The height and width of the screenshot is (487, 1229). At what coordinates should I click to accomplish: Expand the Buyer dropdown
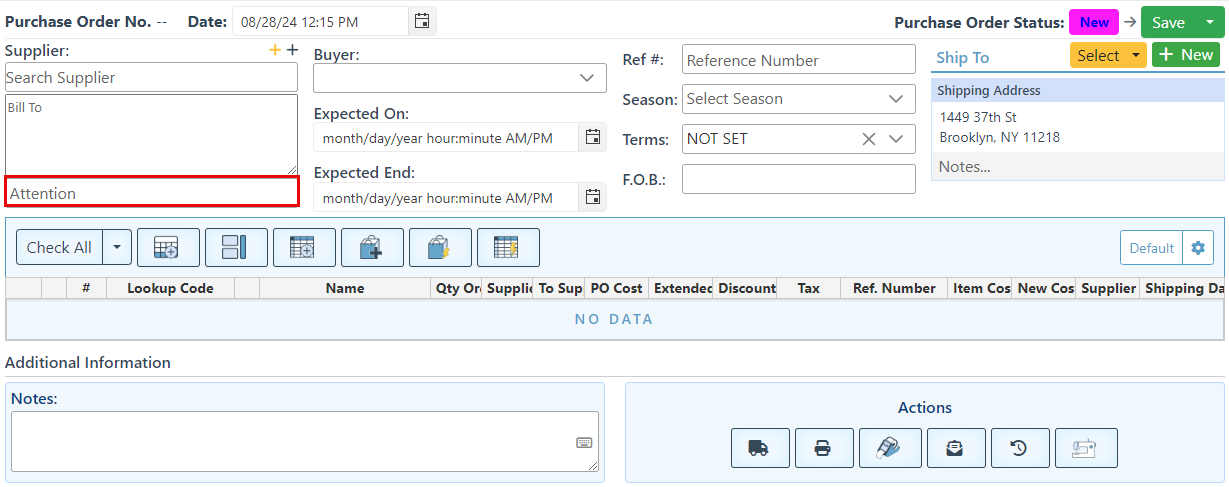coord(586,78)
